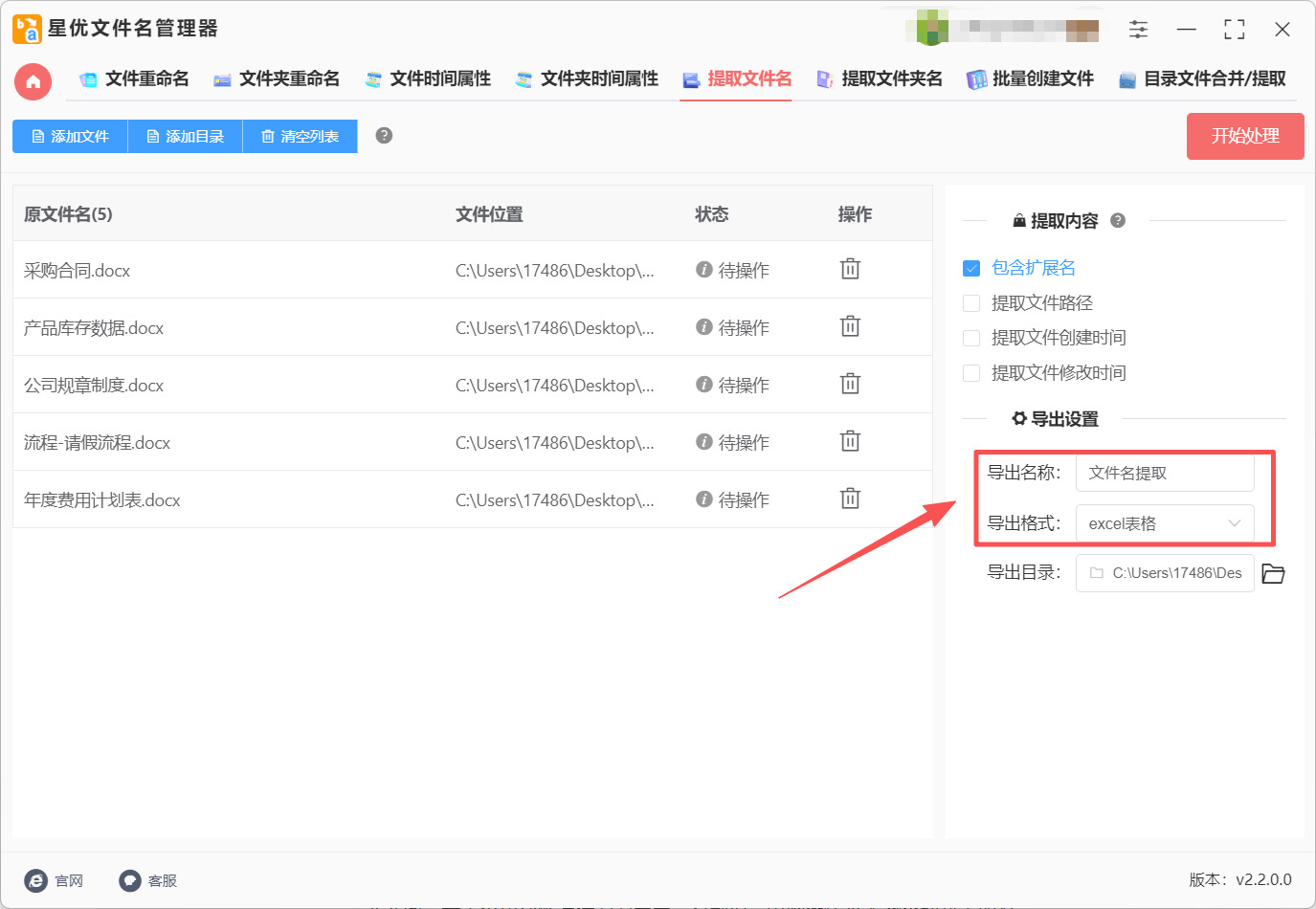Open 目录文件合并/提取 tab
The width and height of the screenshot is (1316, 909).
[x=1202, y=79]
